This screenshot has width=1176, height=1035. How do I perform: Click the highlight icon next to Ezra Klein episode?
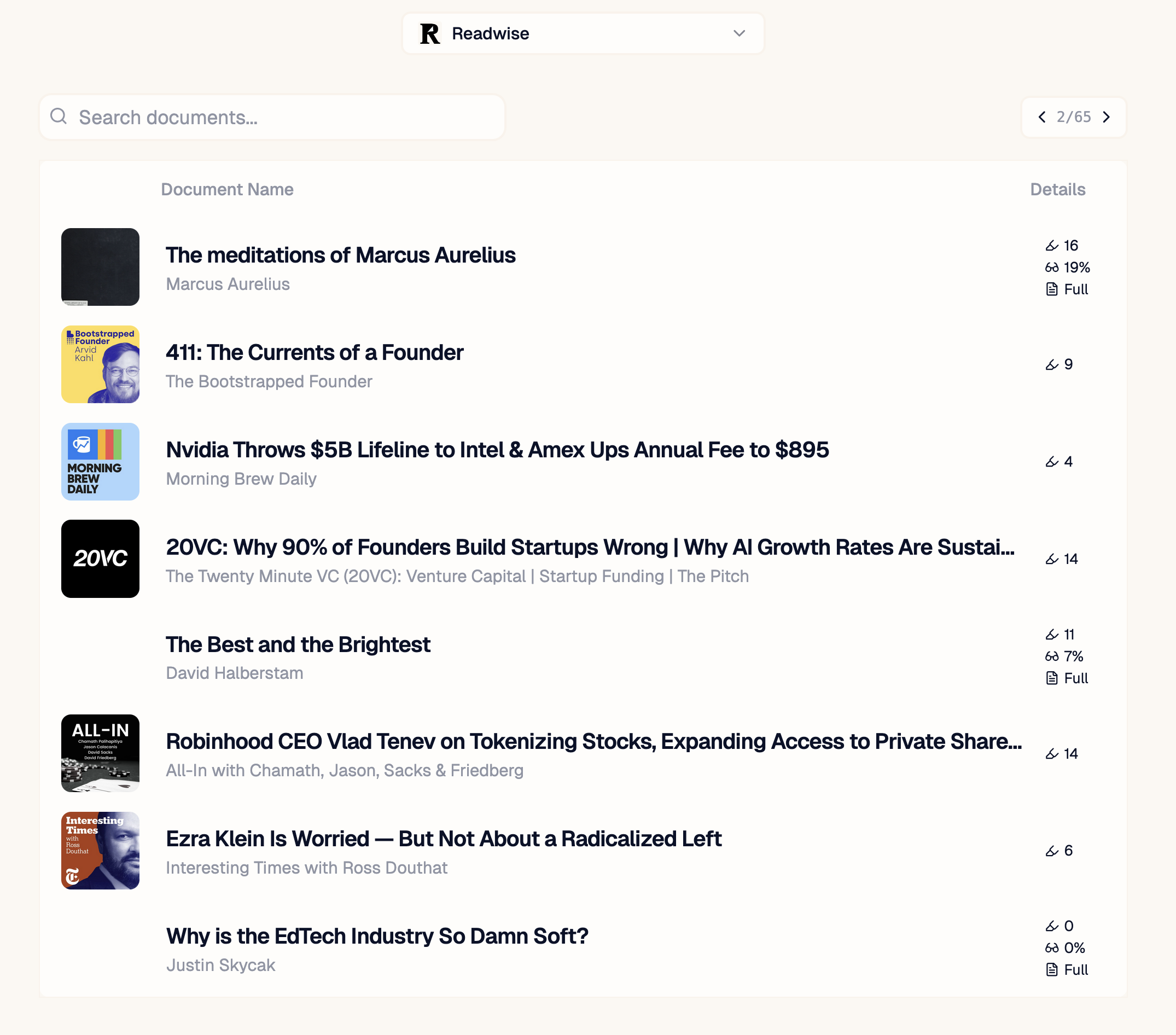pos(1052,851)
